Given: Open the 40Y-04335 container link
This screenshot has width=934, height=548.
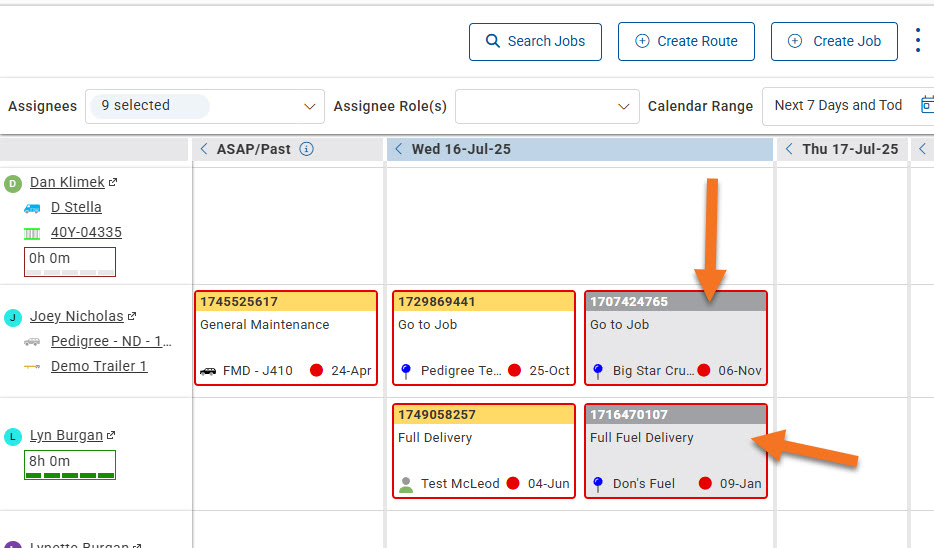Looking at the screenshot, I should coord(86,232).
